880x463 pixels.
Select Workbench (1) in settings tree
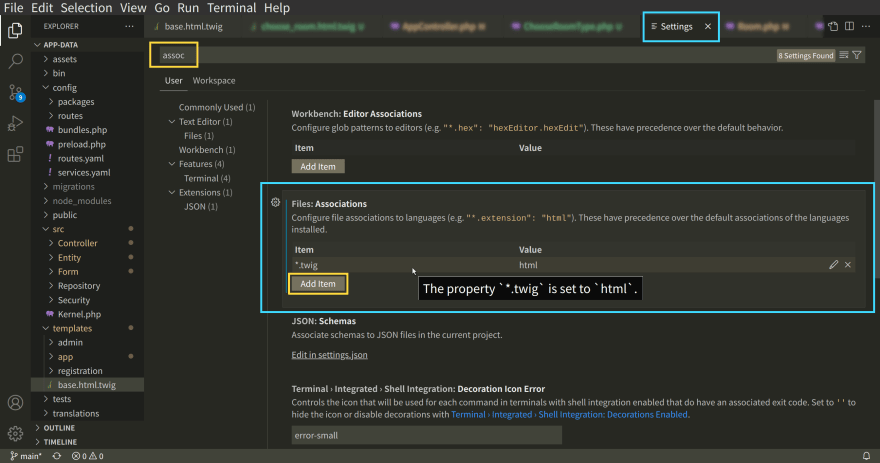pyautogui.click(x=207, y=150)
